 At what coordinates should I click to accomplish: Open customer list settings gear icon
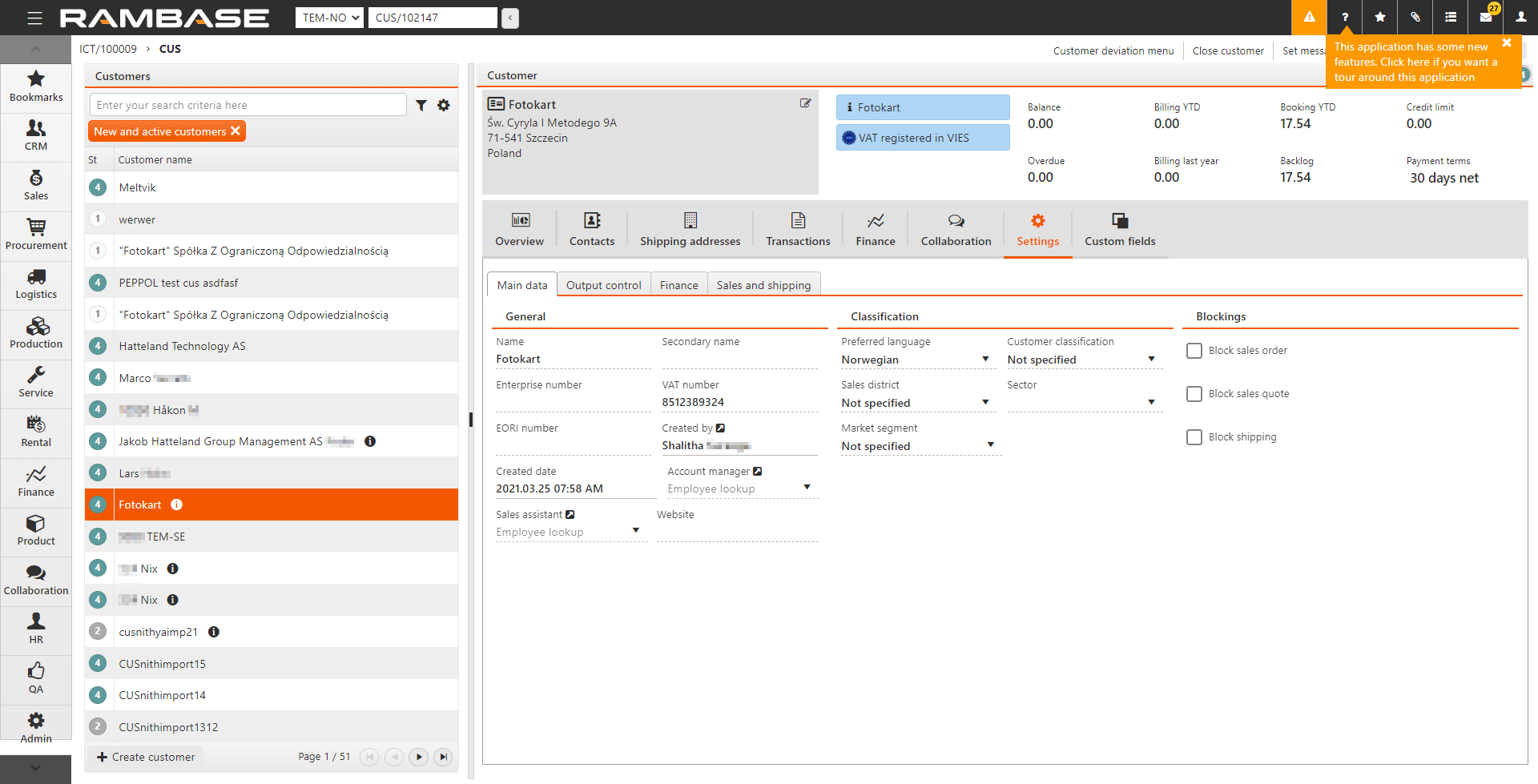click(444, 106)
